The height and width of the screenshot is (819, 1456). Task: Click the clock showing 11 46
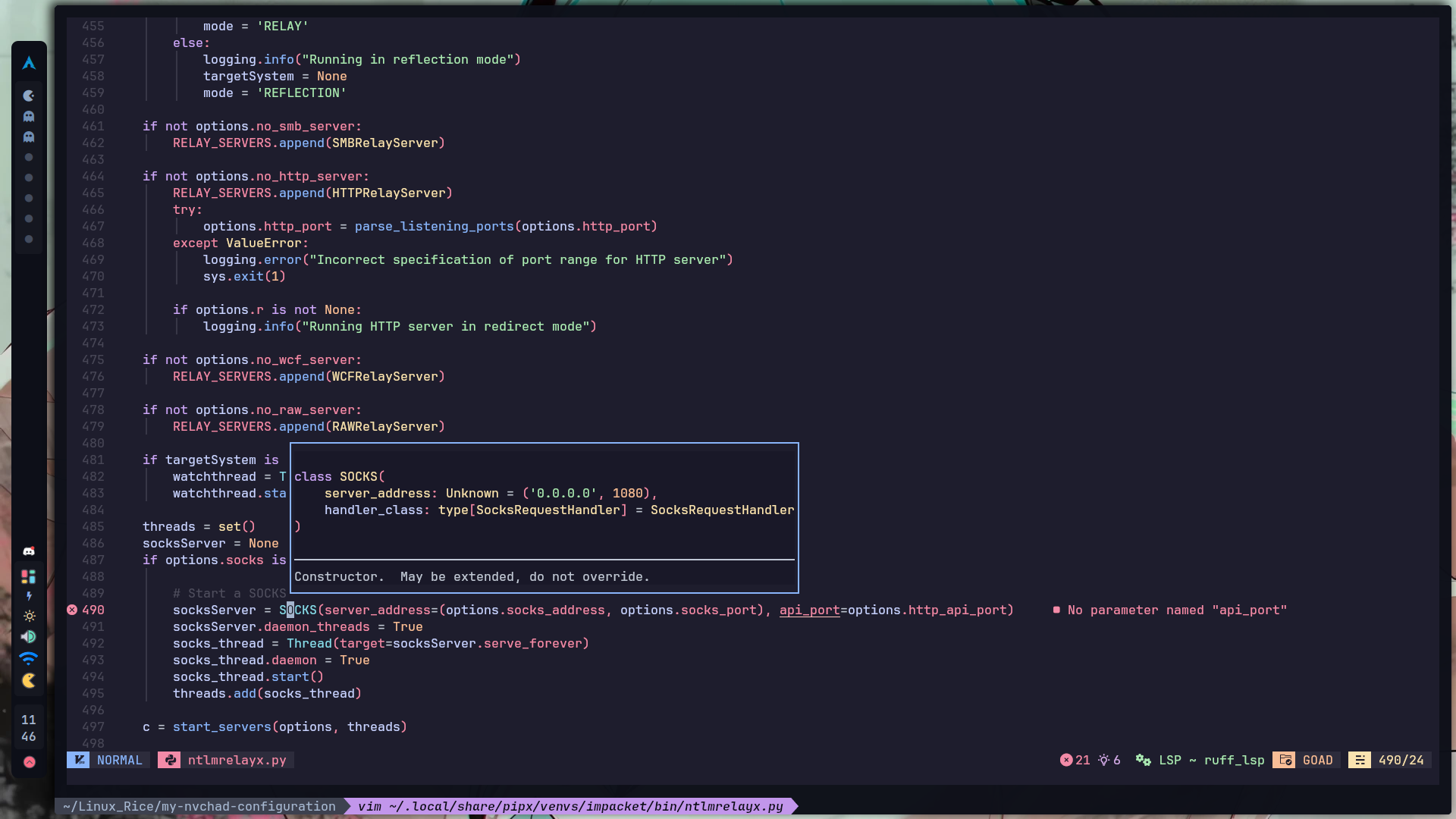pos(29,728)
